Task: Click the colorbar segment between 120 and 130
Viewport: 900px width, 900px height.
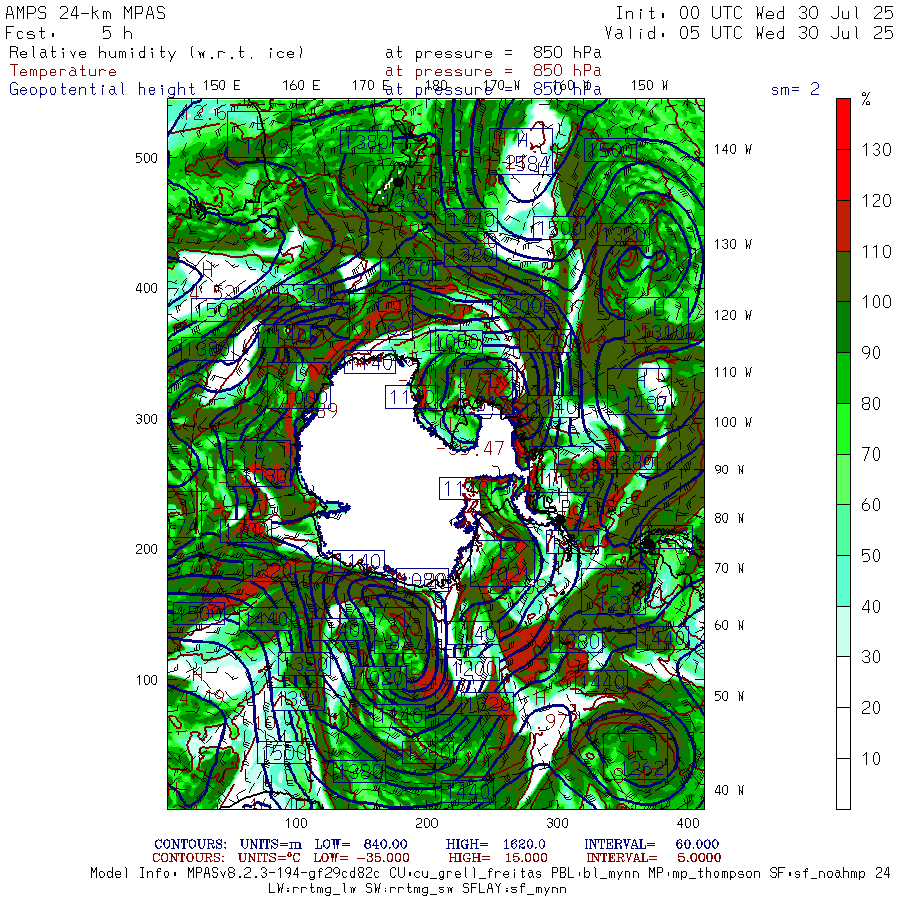Action: pyautogui.click(x=843, y=175)
